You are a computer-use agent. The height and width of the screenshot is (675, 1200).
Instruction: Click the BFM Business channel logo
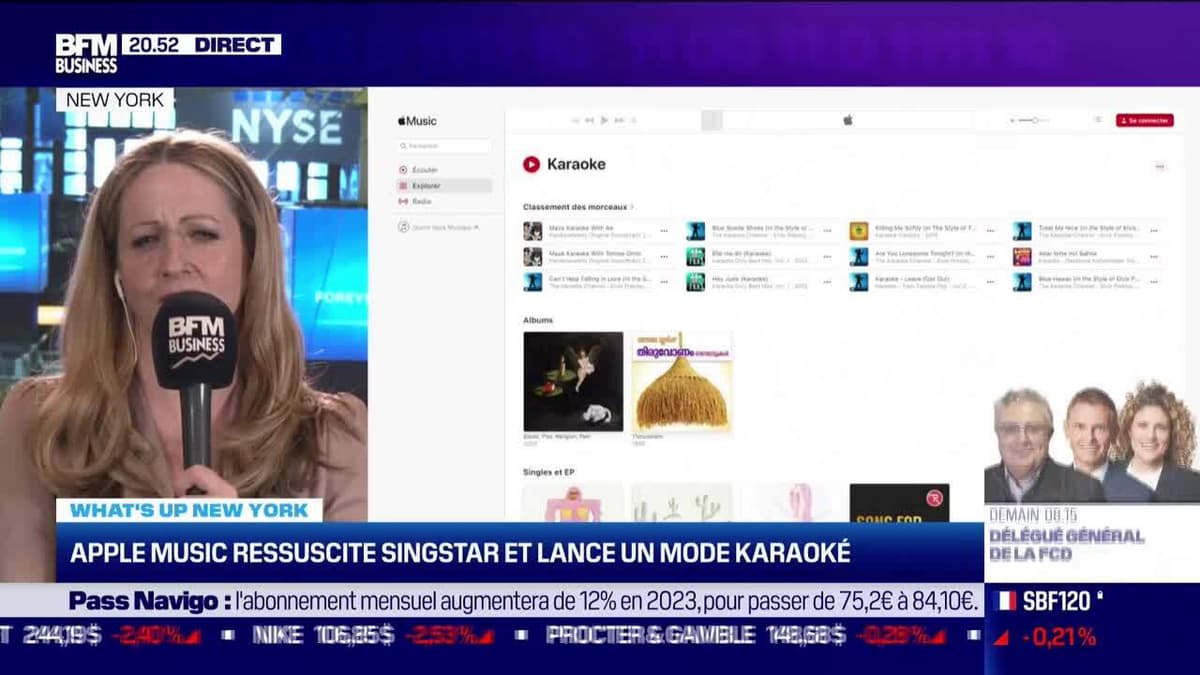point(86,53)
